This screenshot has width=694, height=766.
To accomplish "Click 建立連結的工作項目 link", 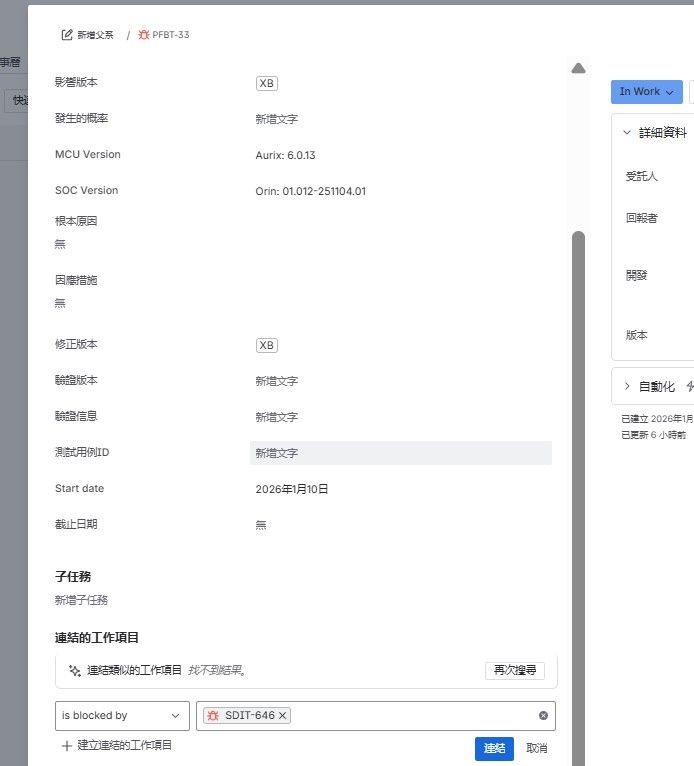I will pyautogui.click(x=125, y=745).
